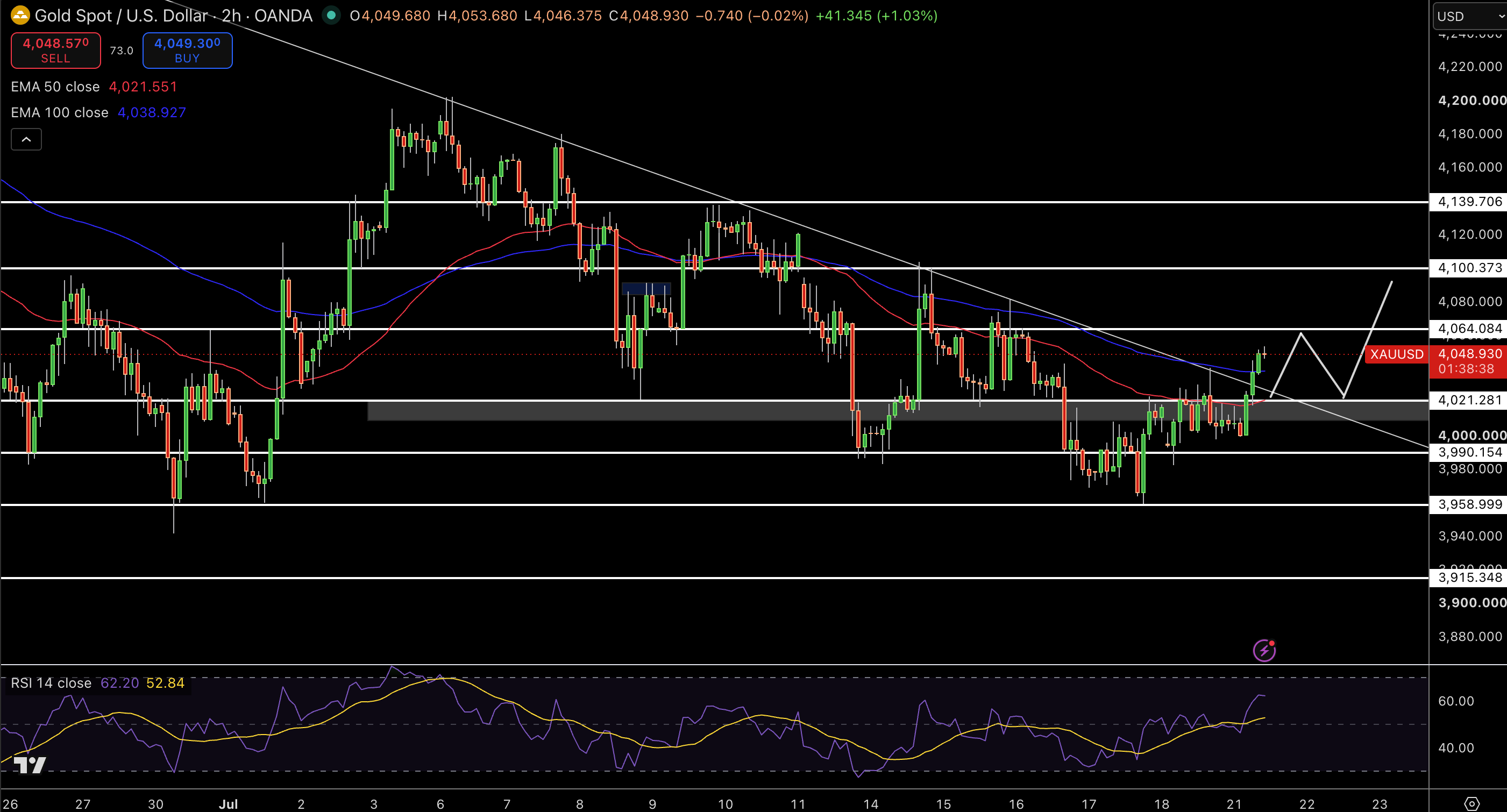Click the date 21 on the time axis

click(x=1234, y=804)
